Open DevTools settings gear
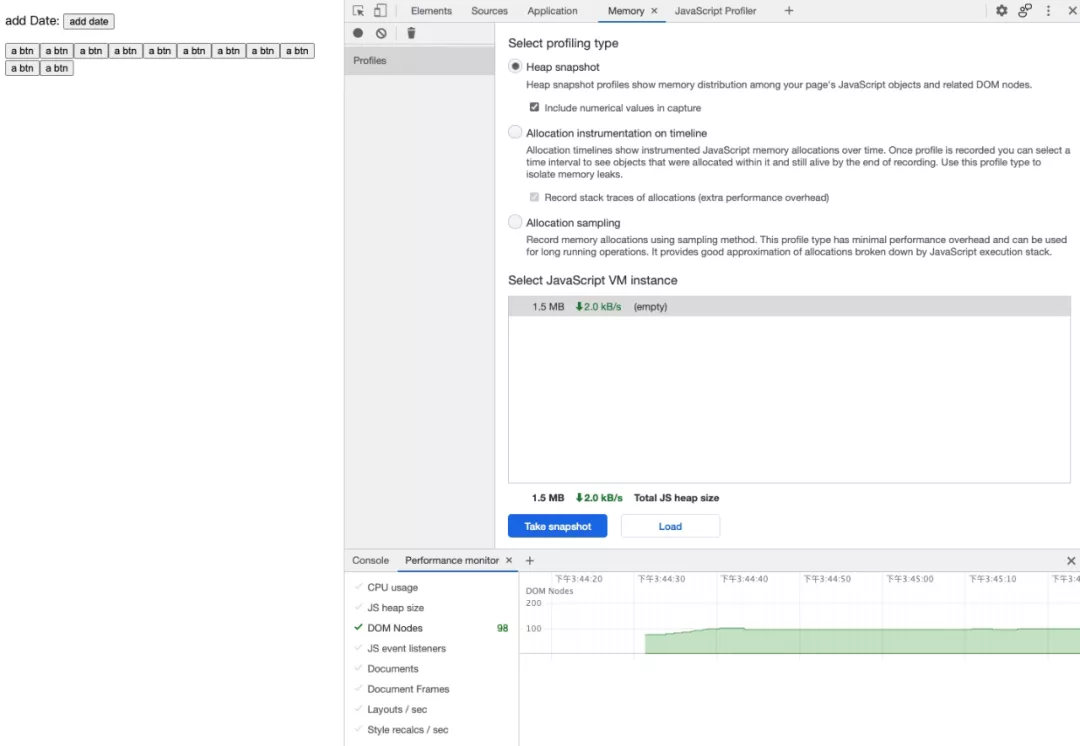Viewport: 1080px width, 746px height. coord(1001,11)
